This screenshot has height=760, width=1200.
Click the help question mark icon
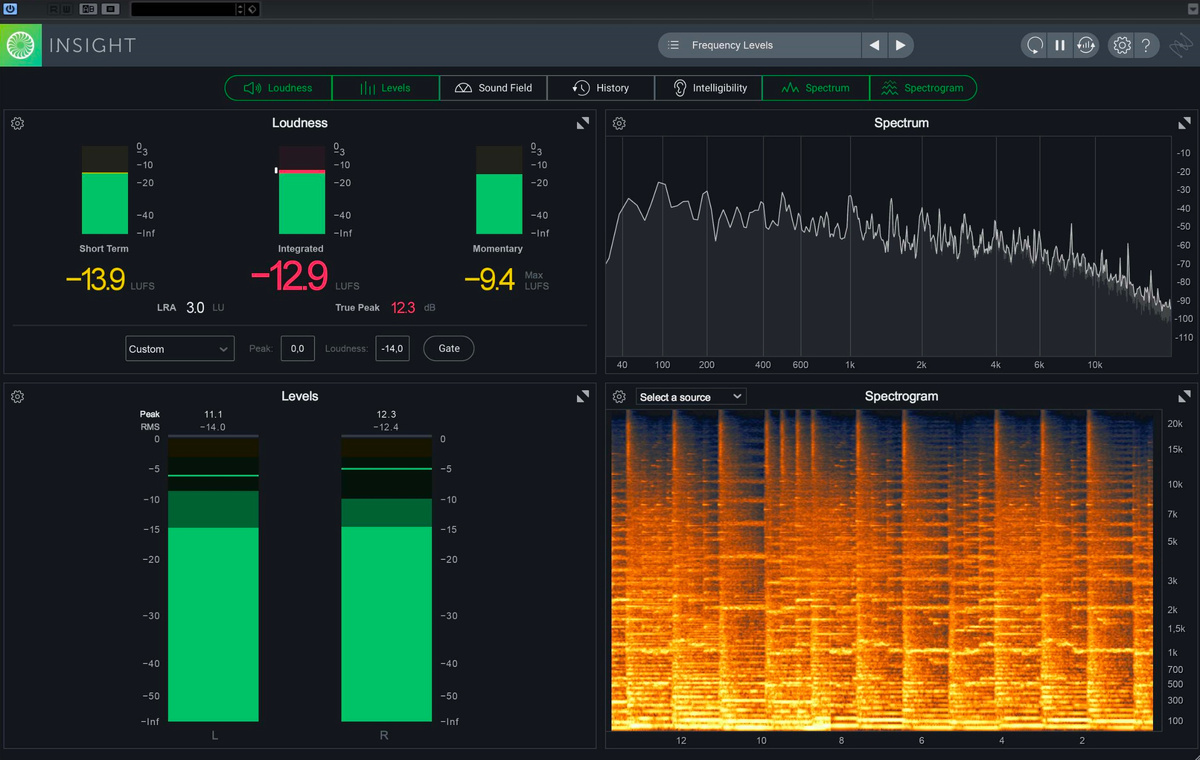tap(1147, 45)
